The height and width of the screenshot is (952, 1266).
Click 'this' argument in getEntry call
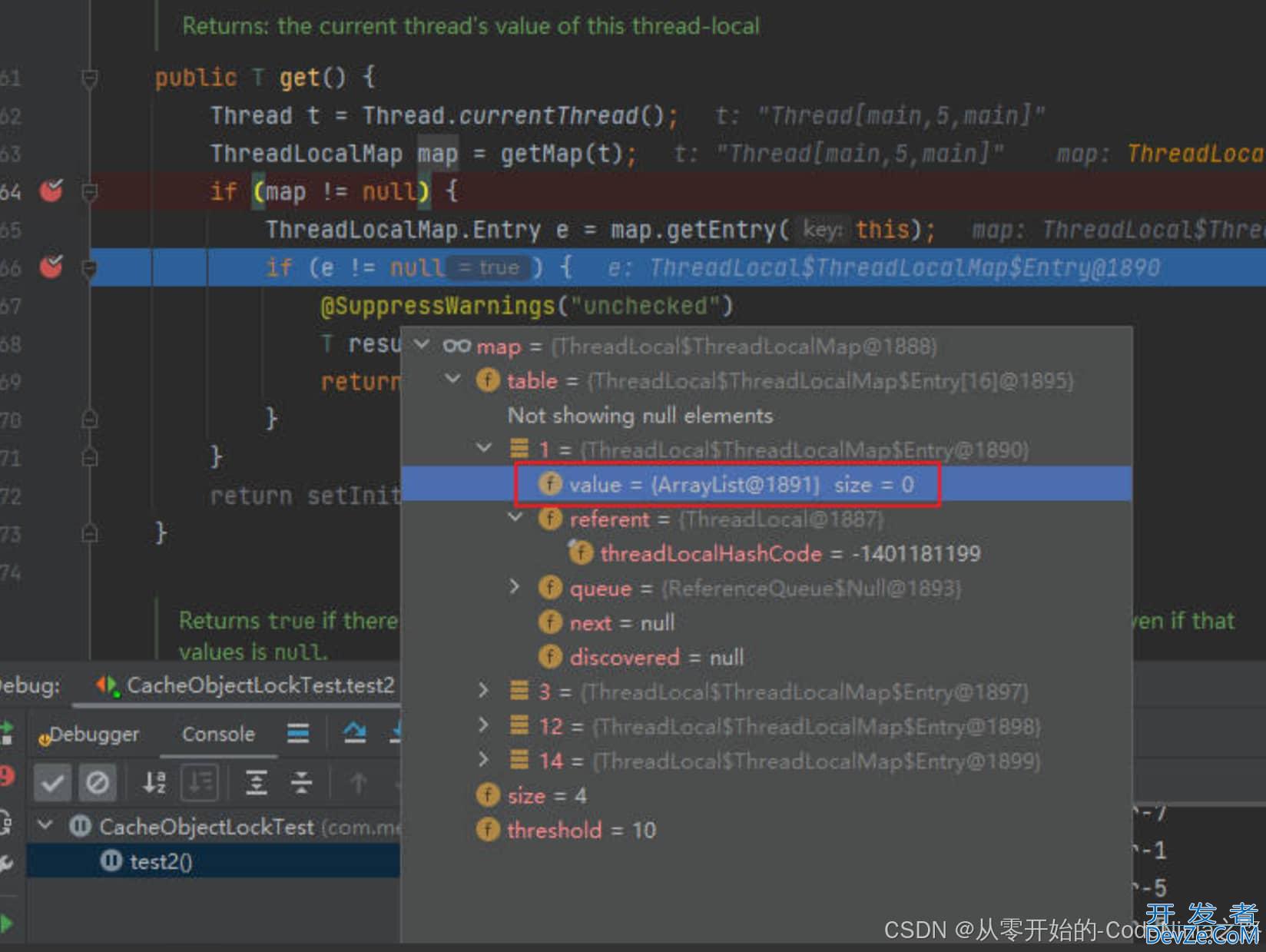click(882, 229)
